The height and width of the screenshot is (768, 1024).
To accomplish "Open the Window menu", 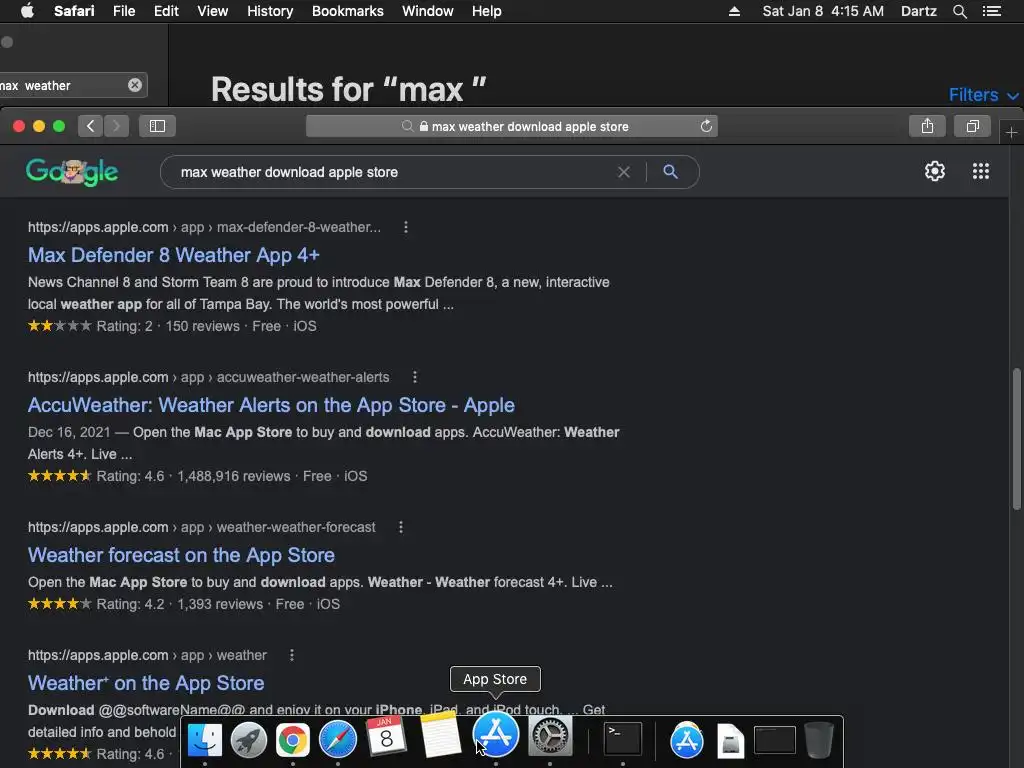I will (428, 11).
